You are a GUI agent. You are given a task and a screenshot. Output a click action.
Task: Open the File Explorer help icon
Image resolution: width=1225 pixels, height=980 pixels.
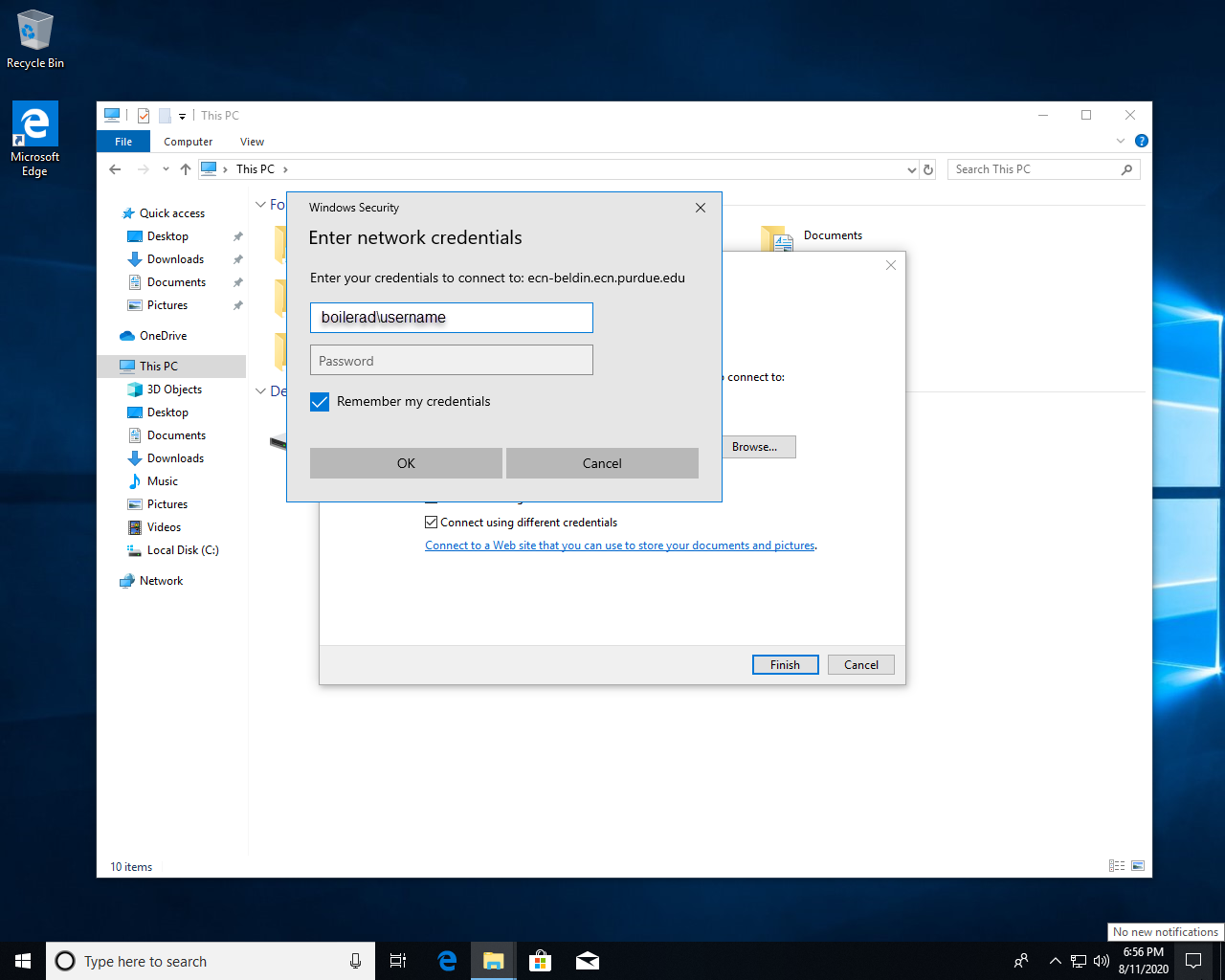[x=1141, y=141]
